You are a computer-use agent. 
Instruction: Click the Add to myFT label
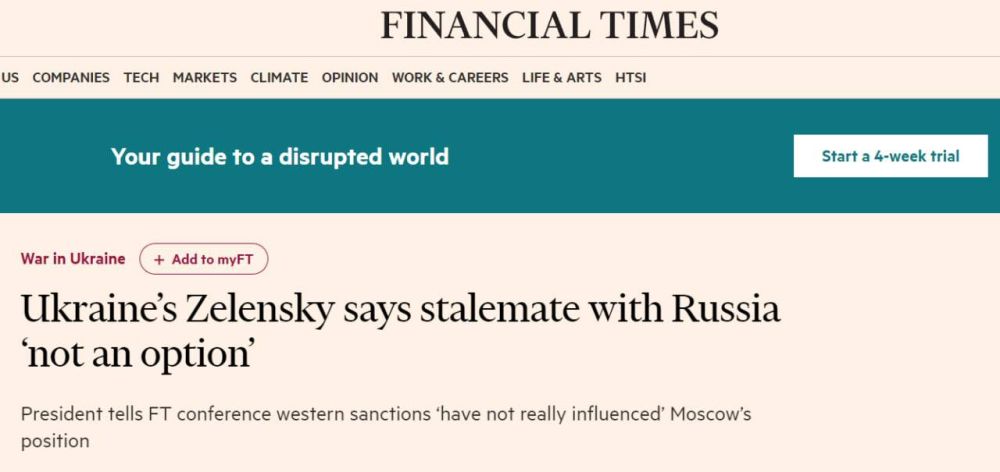click(212, 259)
